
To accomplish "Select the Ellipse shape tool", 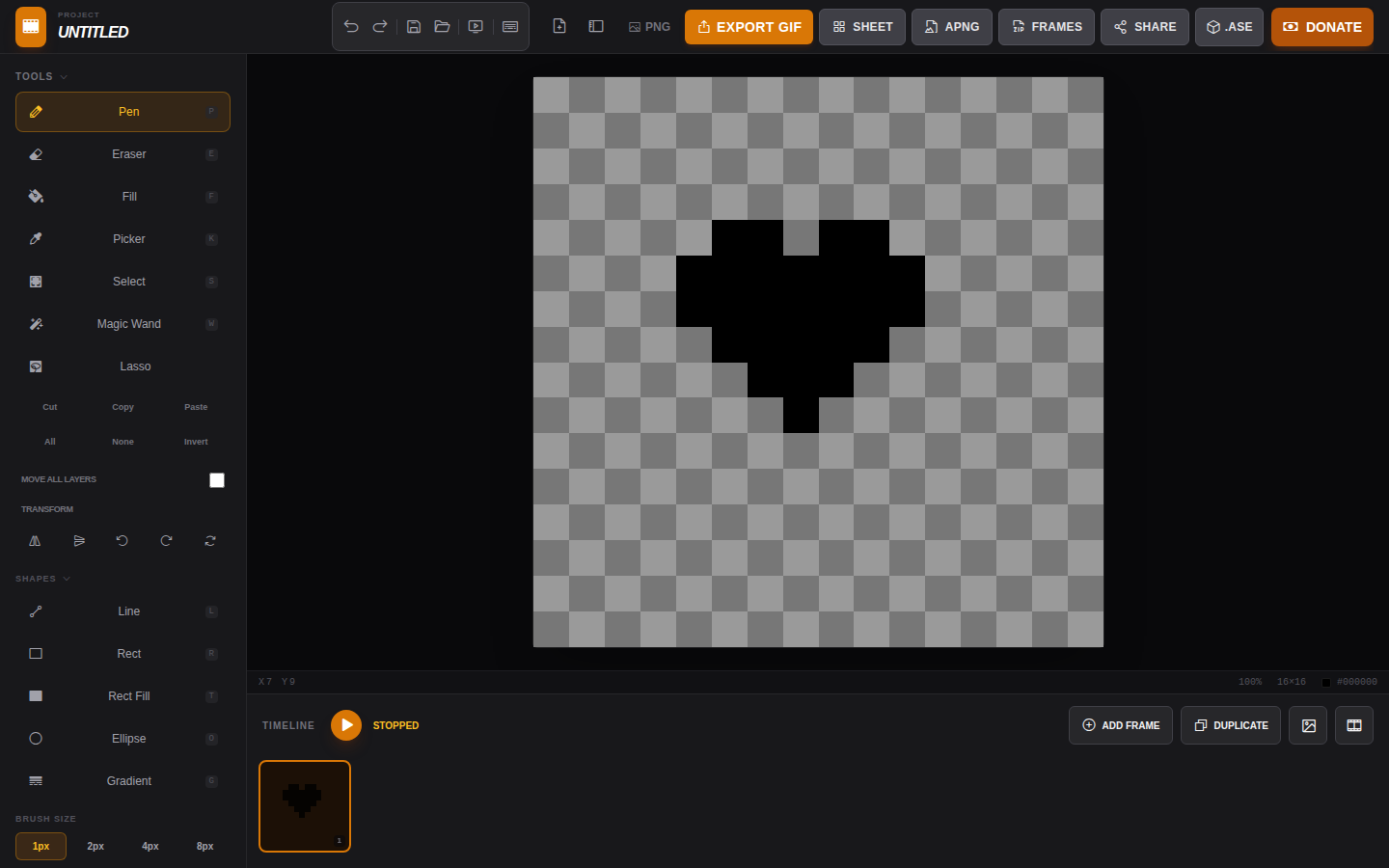I will pyautogui.click(x=123, y=739).
